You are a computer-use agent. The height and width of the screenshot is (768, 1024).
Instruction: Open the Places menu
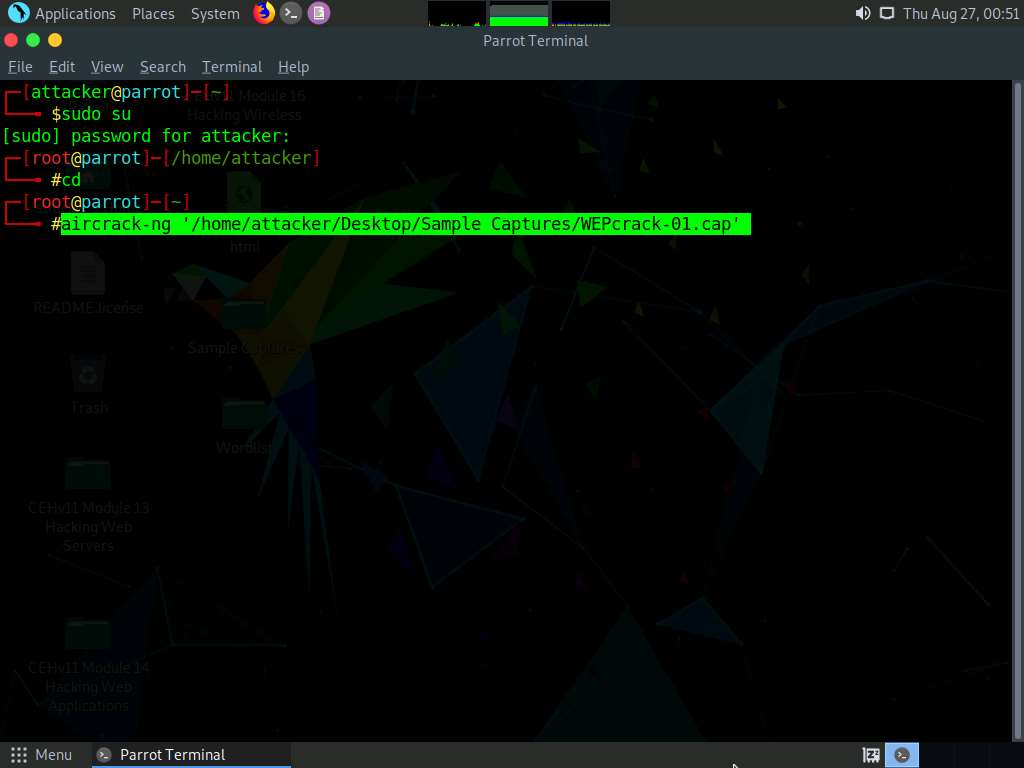(x=152, y=13)
